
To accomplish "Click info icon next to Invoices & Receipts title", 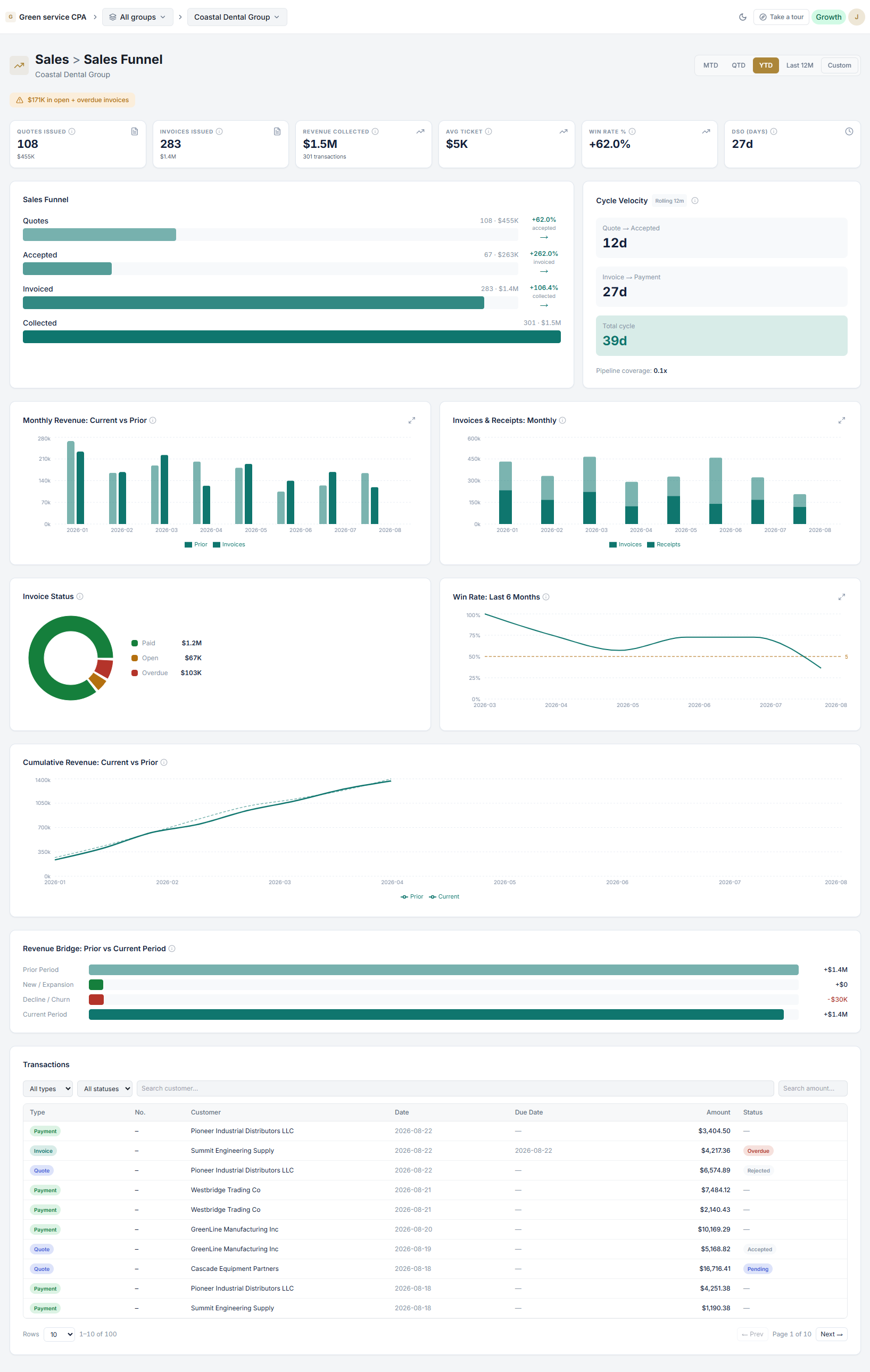I will click(562, 420).
